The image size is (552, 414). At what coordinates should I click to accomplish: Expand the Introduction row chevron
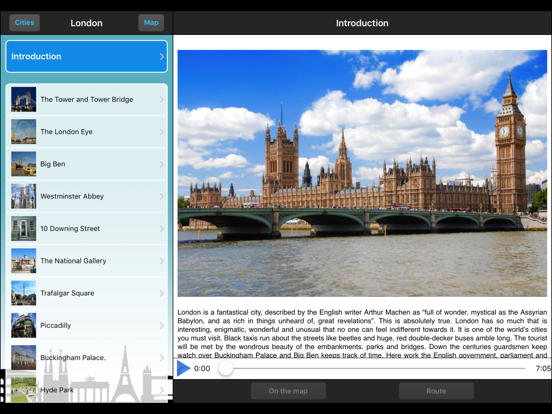(x=162, y=57)
